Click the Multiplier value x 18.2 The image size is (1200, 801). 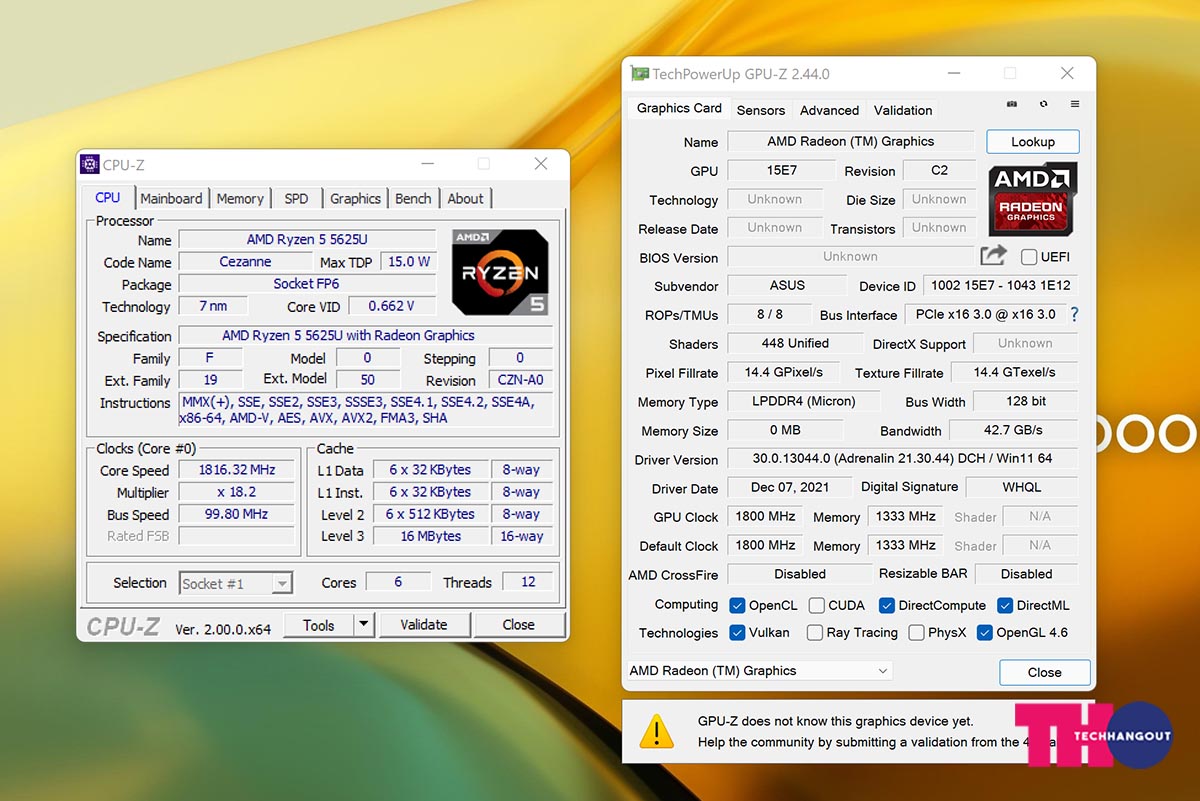pos(236,492)
